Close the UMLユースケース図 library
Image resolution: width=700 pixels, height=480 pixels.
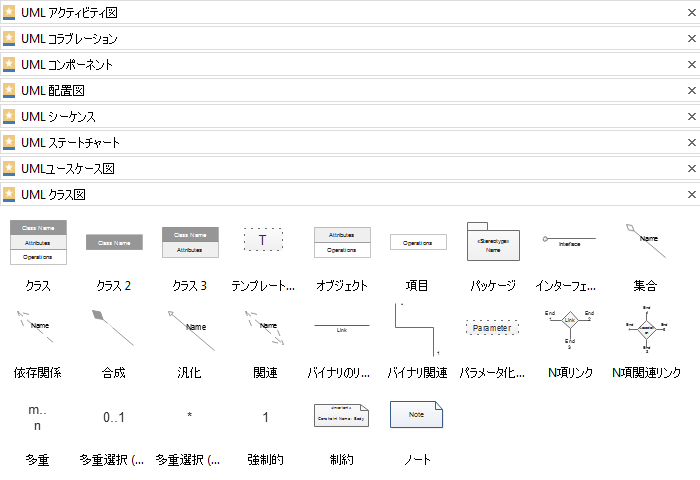pos(692,168)
